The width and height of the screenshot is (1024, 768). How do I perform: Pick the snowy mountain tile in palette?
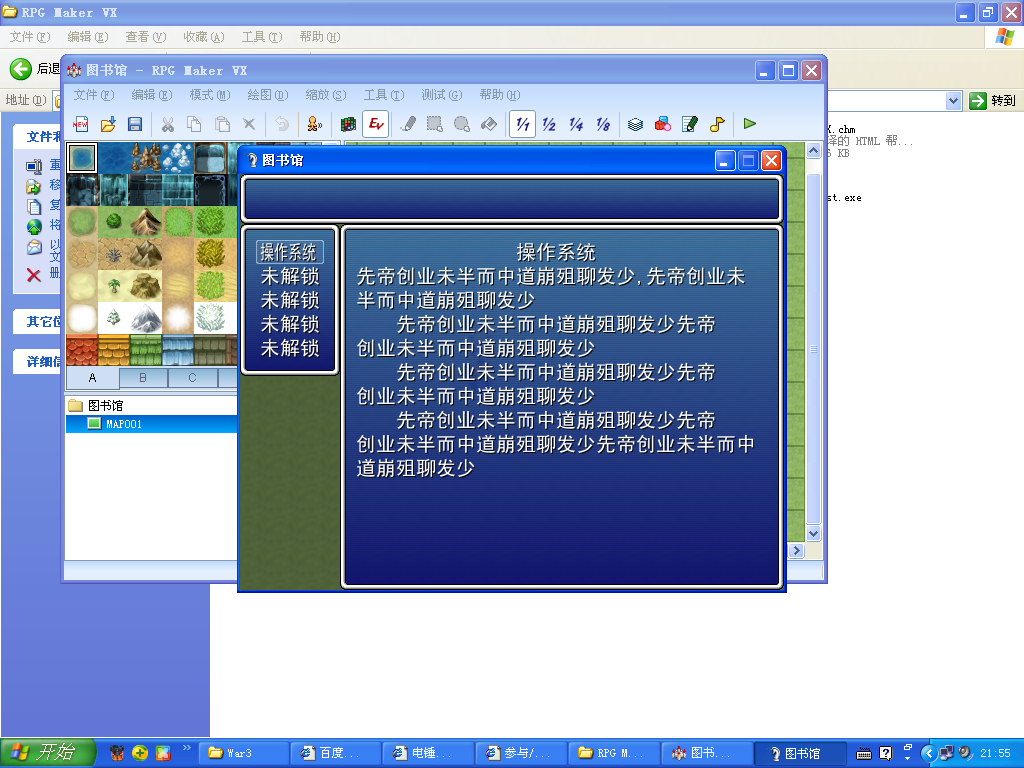click(x=146, y=318)
